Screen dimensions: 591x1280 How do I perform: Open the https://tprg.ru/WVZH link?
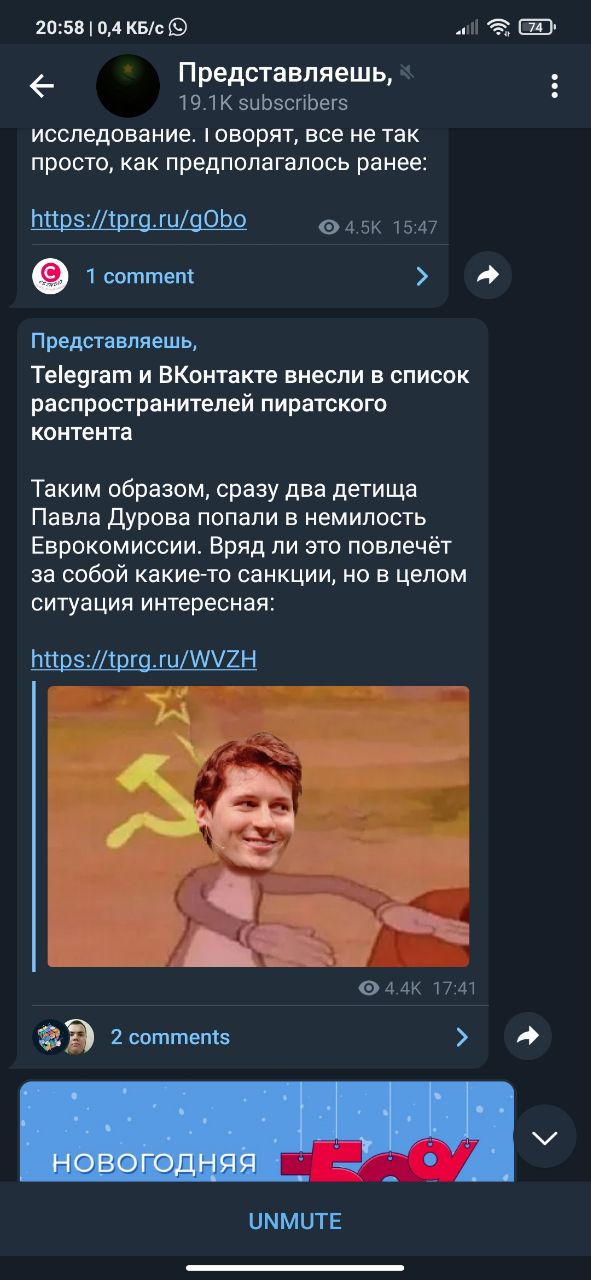coord(144,659)
